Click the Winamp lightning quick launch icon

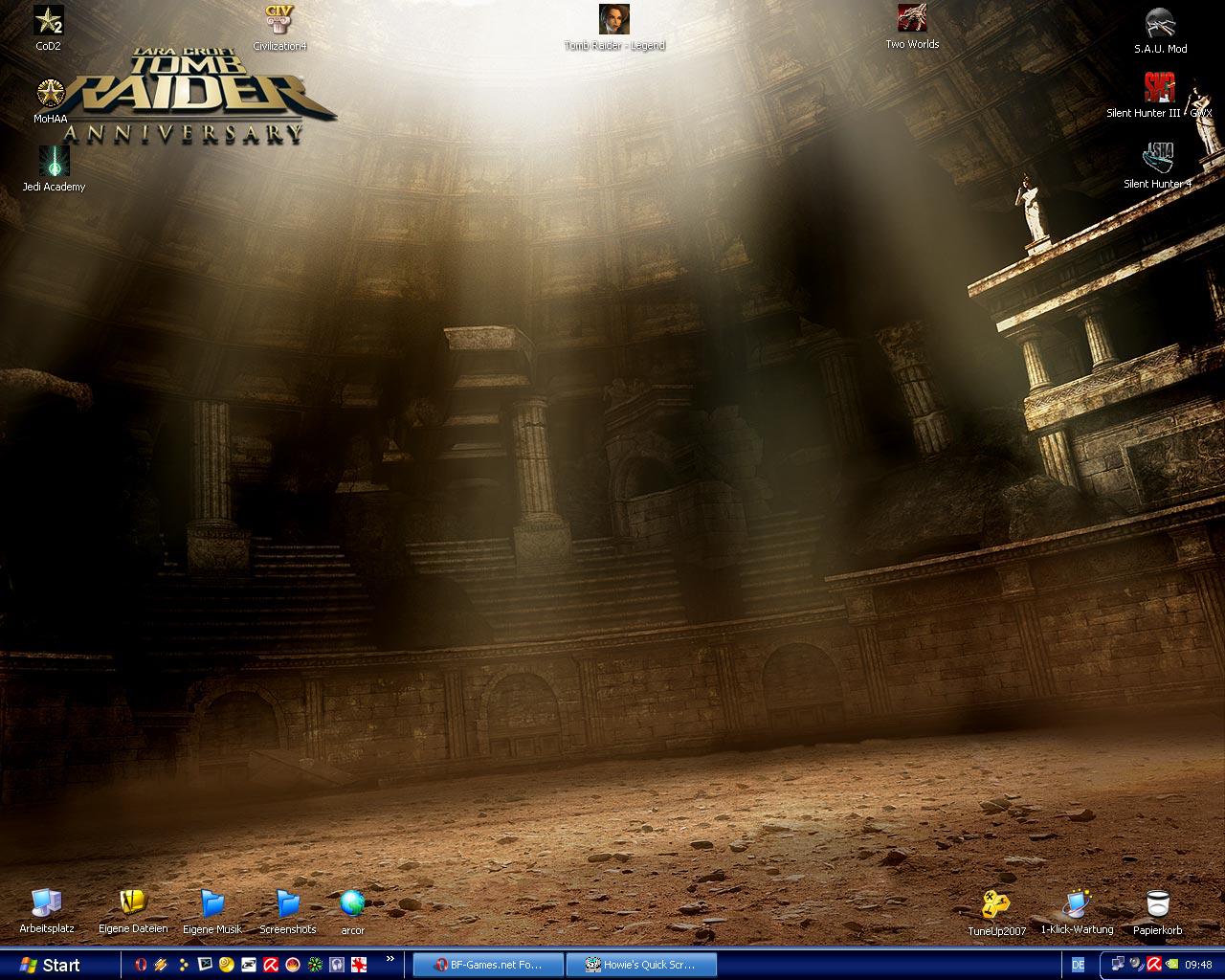pyautogui.click(x=161, y=965)
